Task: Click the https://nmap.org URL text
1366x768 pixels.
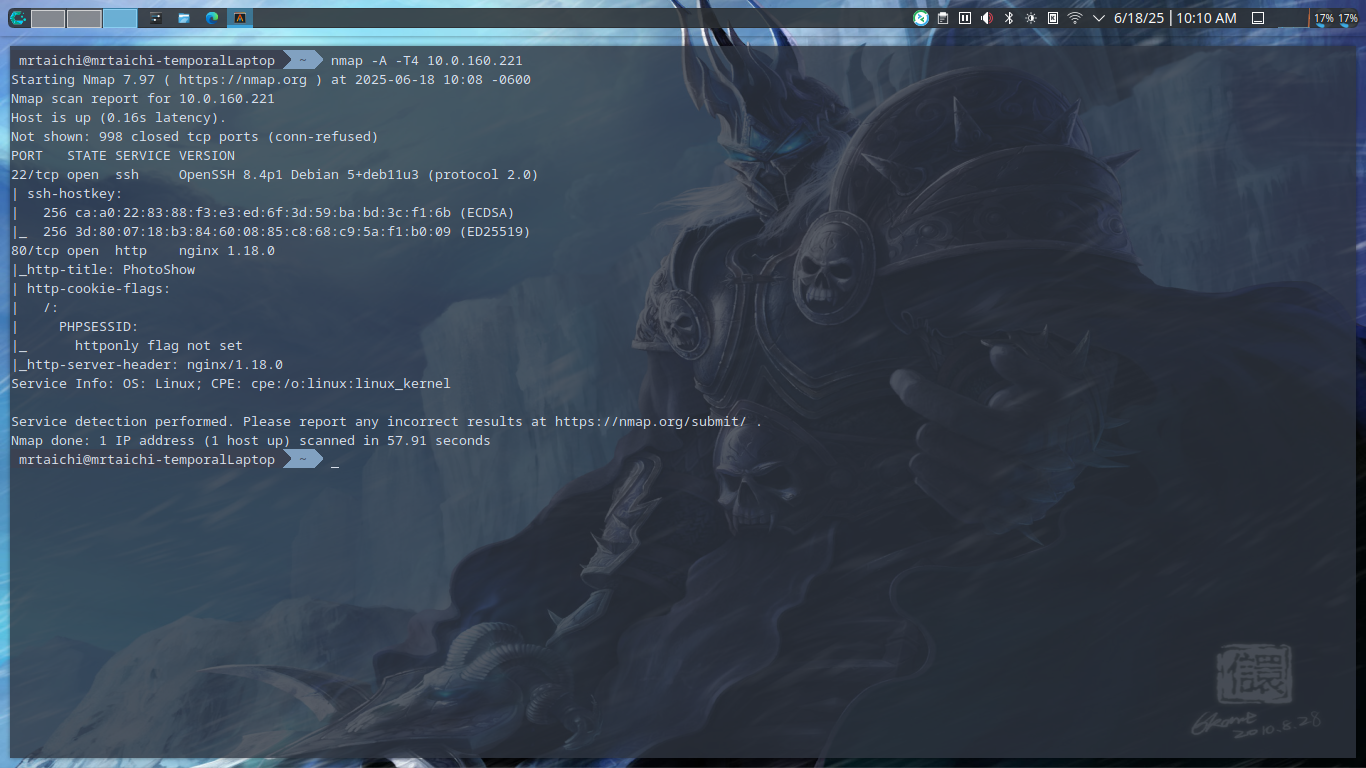Action: coord(243,80)
